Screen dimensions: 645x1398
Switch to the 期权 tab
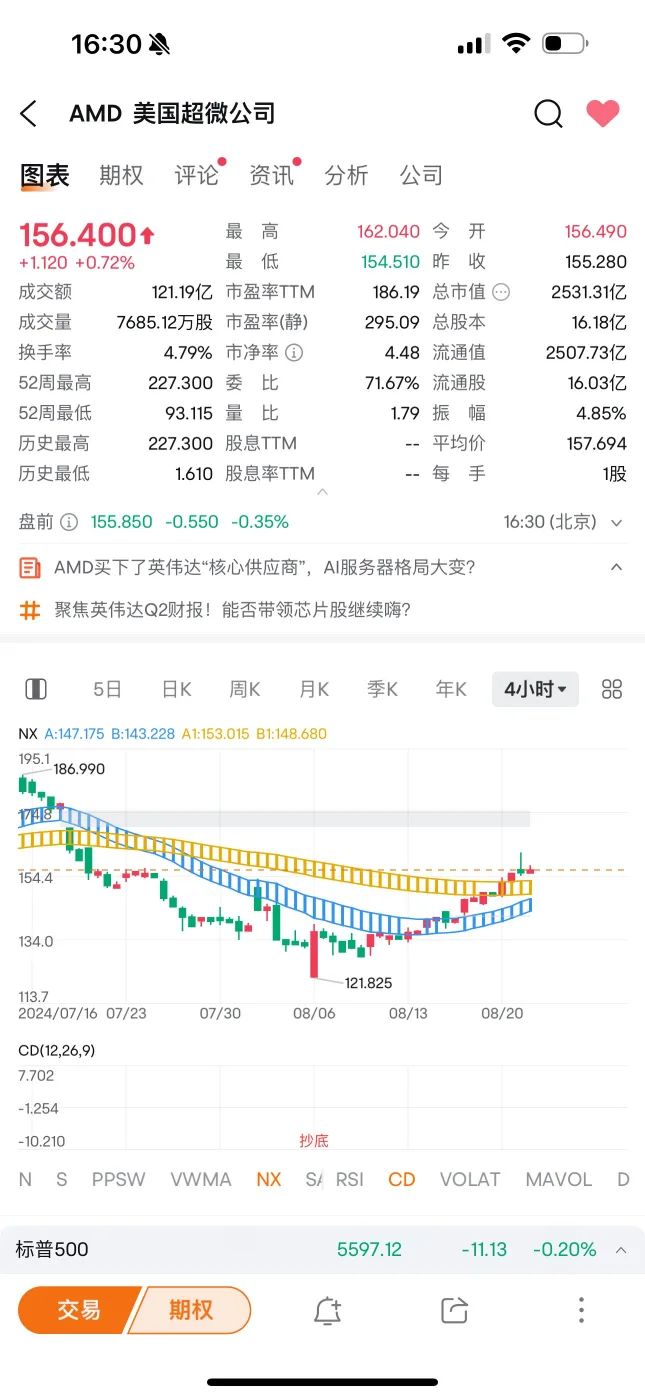coord(121,176)
